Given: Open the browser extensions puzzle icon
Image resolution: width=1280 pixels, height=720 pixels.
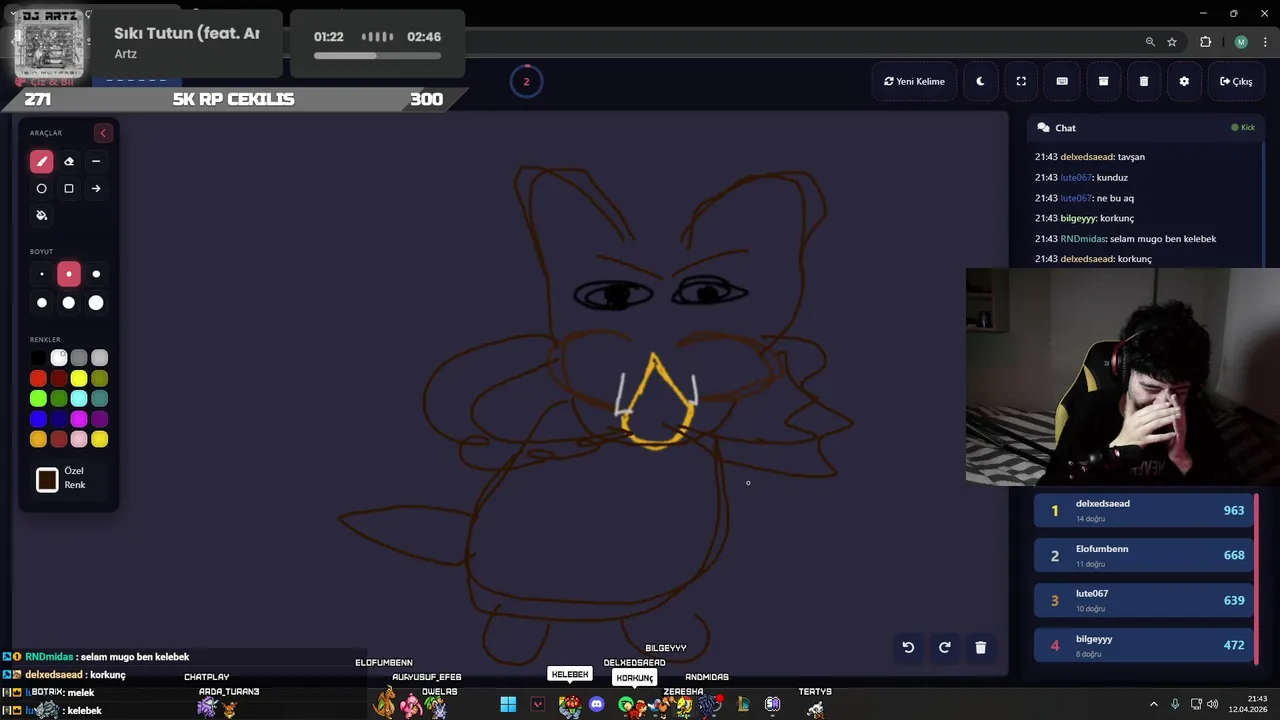Looking at the screenshot, I should tap(1205, 42).
